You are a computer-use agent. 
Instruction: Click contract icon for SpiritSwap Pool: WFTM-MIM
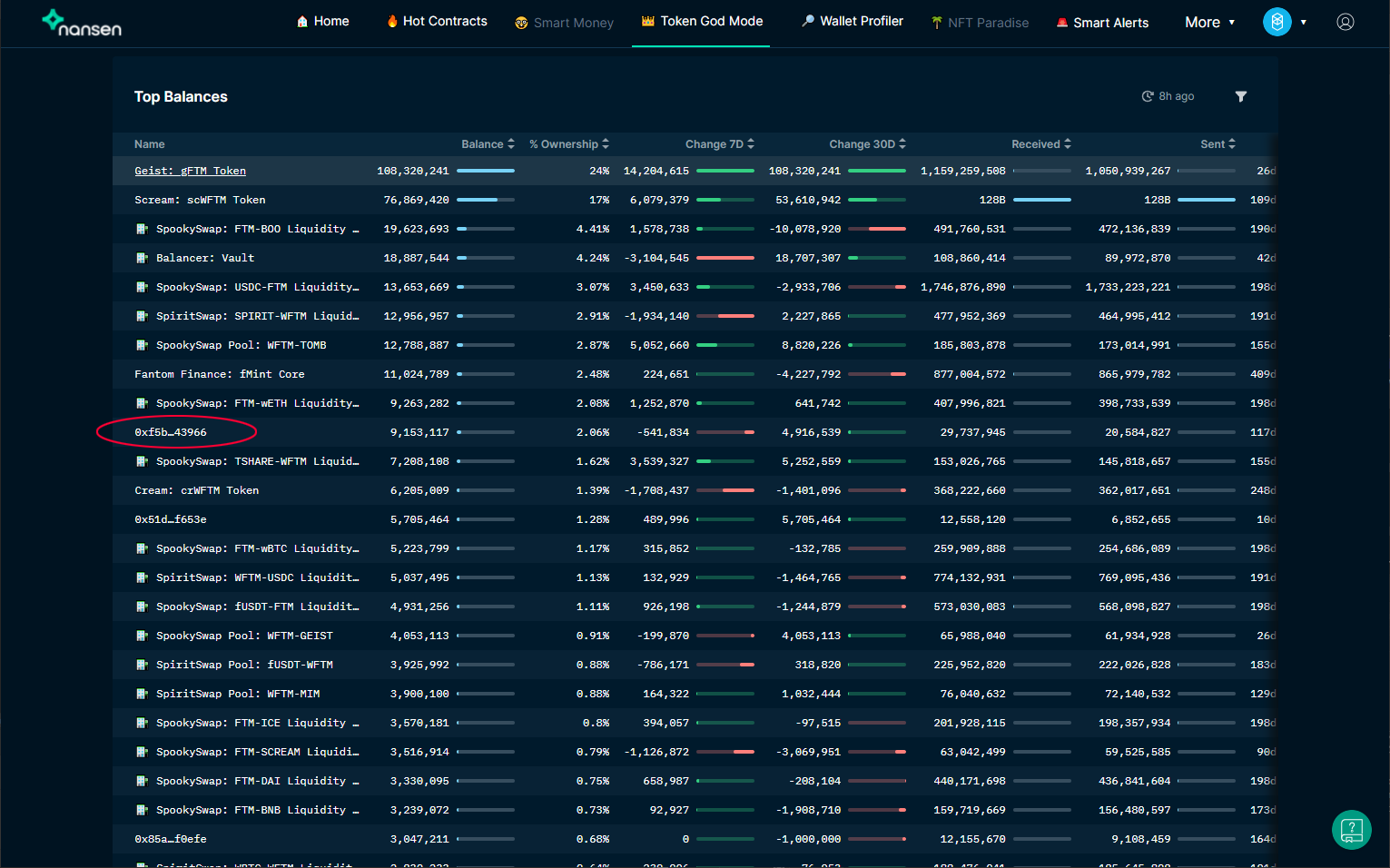(142, 694)
